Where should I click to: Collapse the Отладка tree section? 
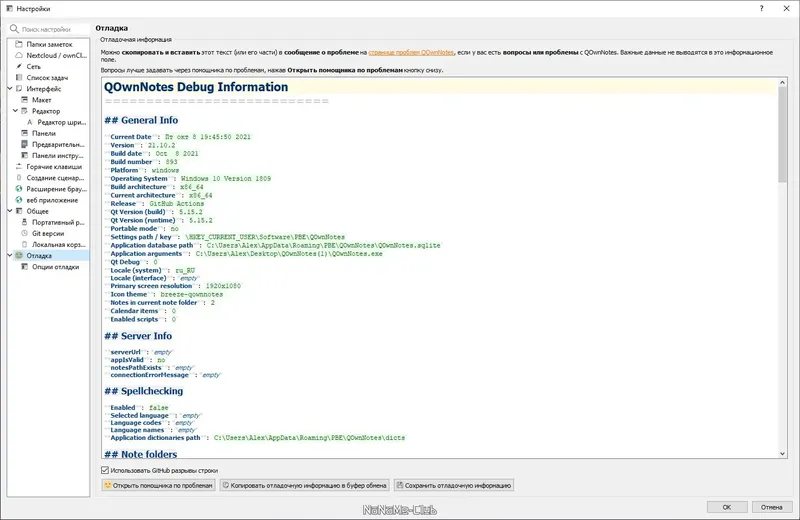[x=10, y=255]
